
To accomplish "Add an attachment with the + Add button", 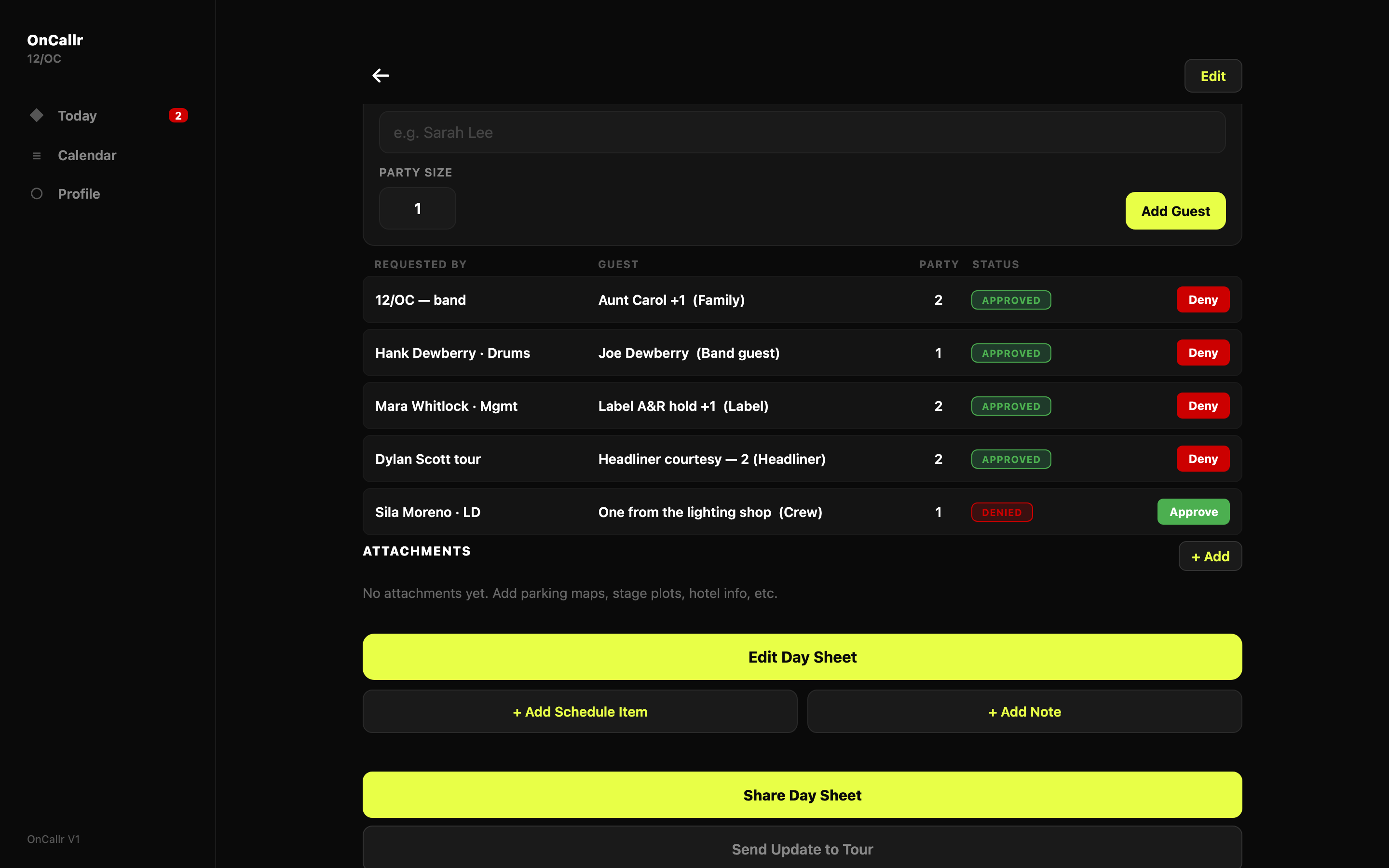I will 1210,556.
